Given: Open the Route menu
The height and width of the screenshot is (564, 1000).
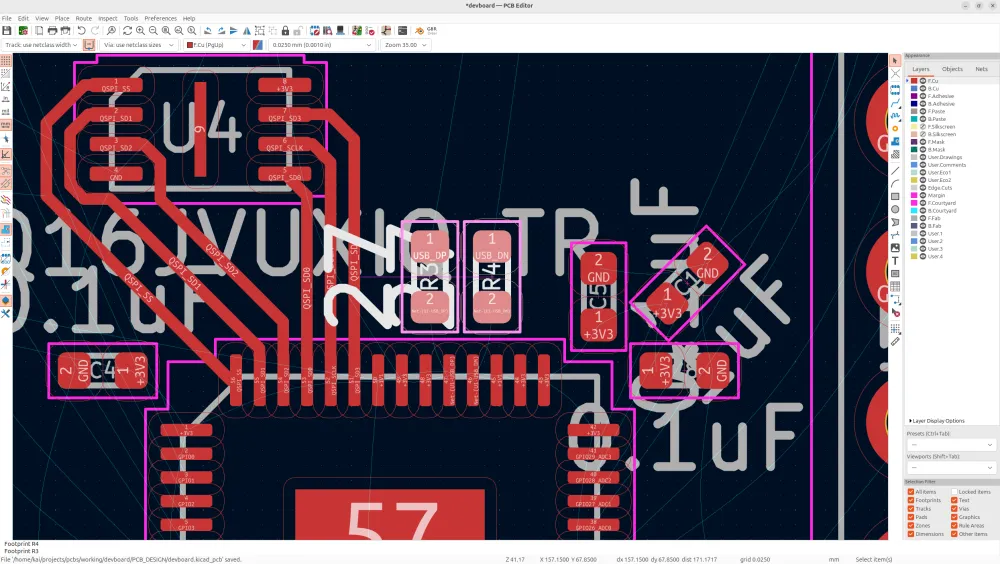Looking at the screenshot, I should [84, 18].
